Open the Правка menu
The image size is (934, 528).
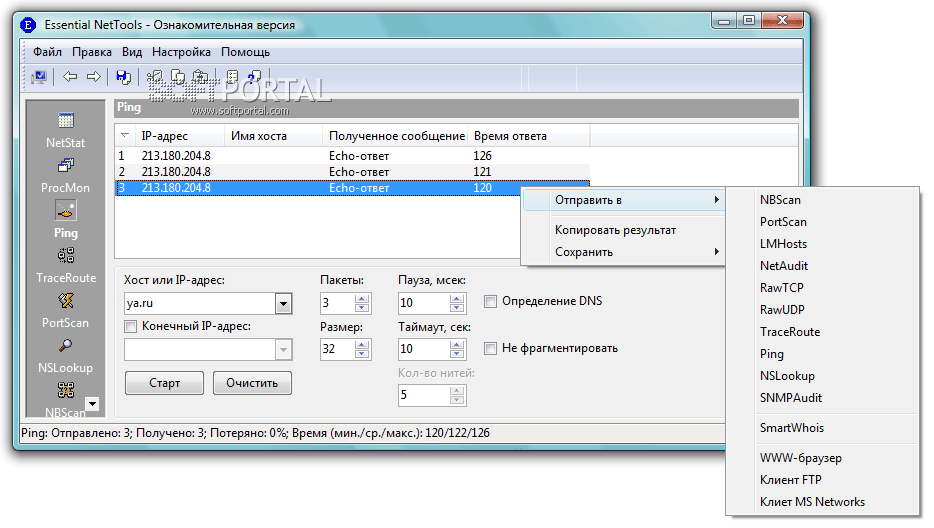pyautogui.click(x=92, y=52)
